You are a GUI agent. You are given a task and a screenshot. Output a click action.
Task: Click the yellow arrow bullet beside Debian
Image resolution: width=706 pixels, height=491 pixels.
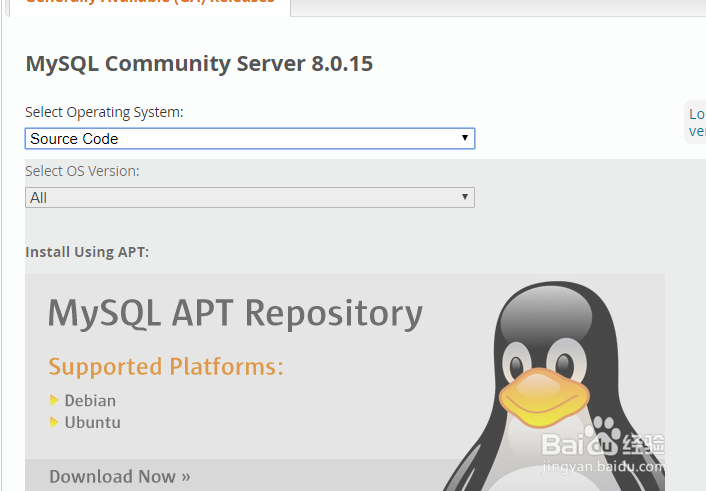coord(54,400)
